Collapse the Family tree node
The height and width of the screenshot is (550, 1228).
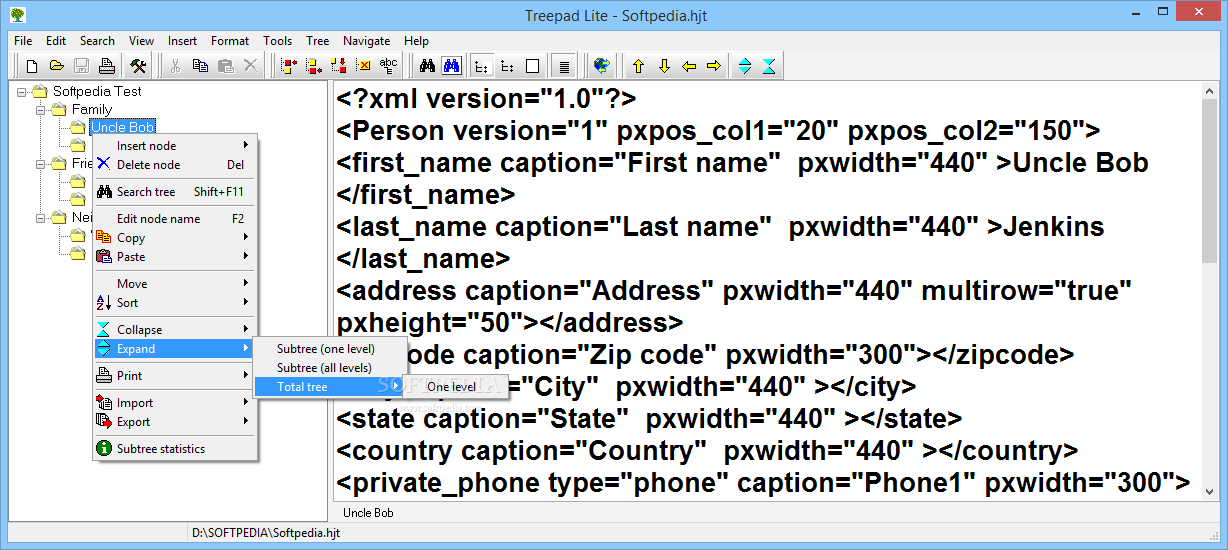coord(41,109)
